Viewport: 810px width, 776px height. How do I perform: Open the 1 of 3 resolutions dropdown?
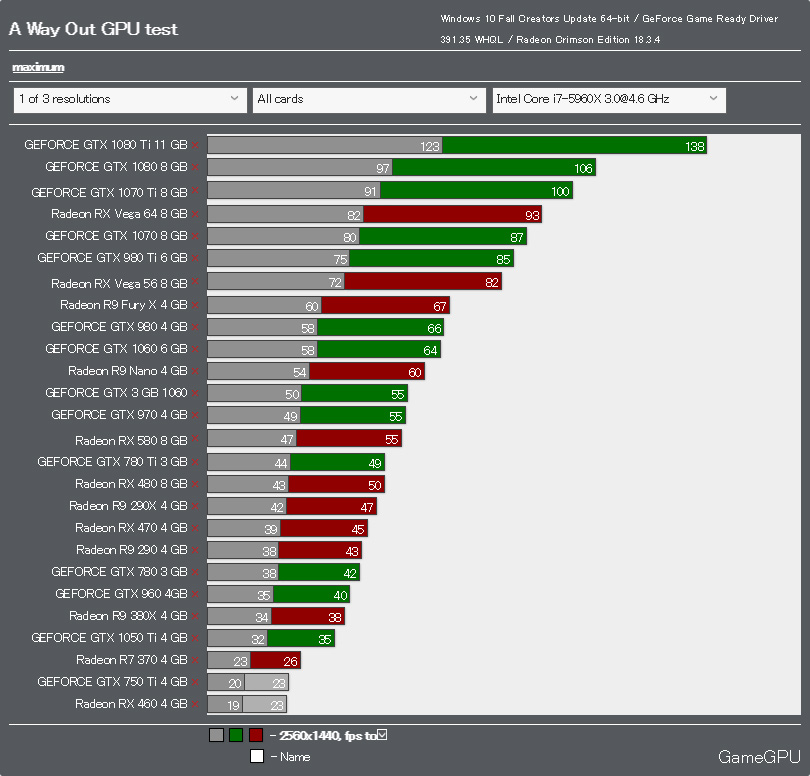[130, 100]
